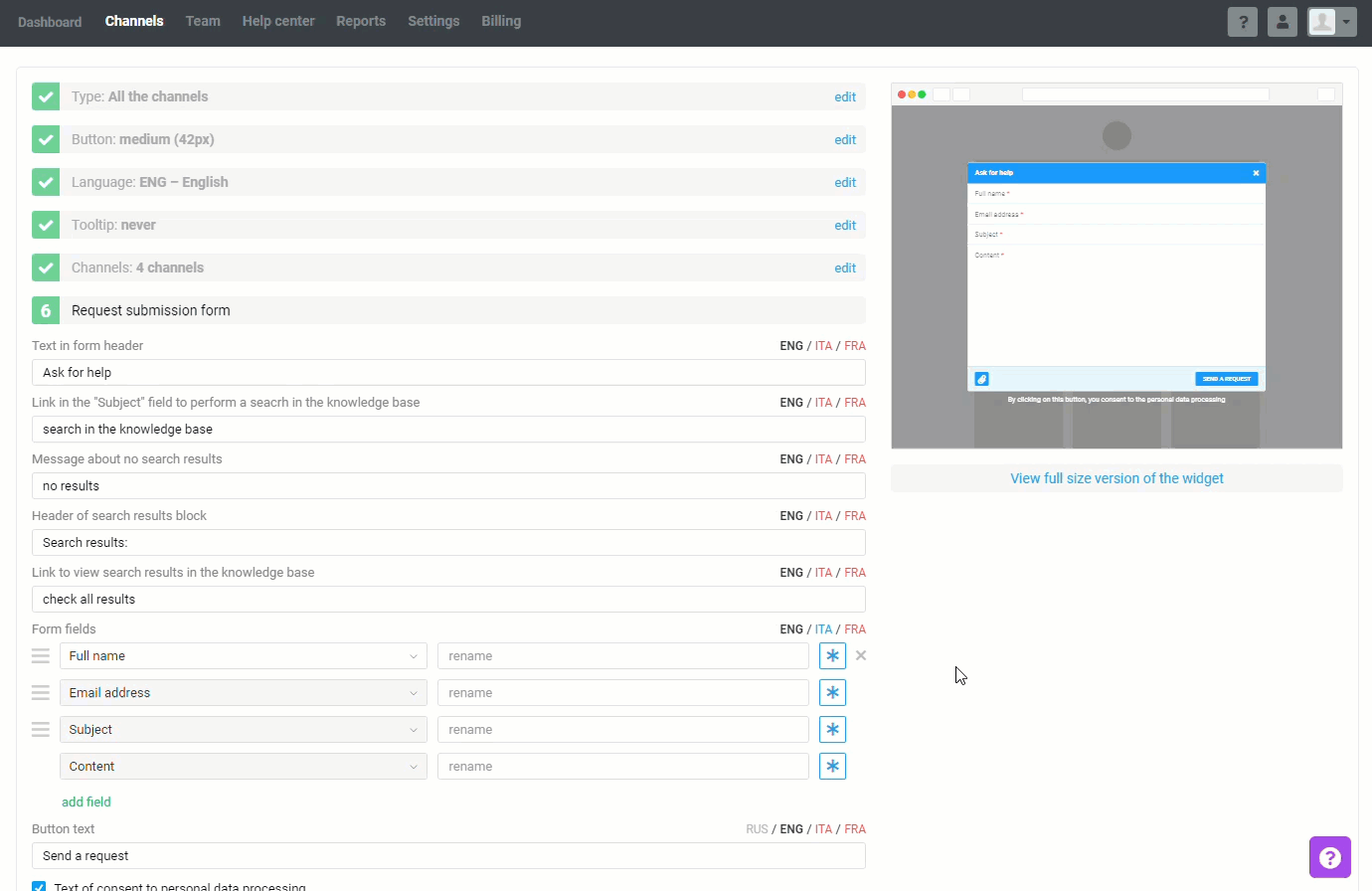Switch to the Reports section

(361, 21)
